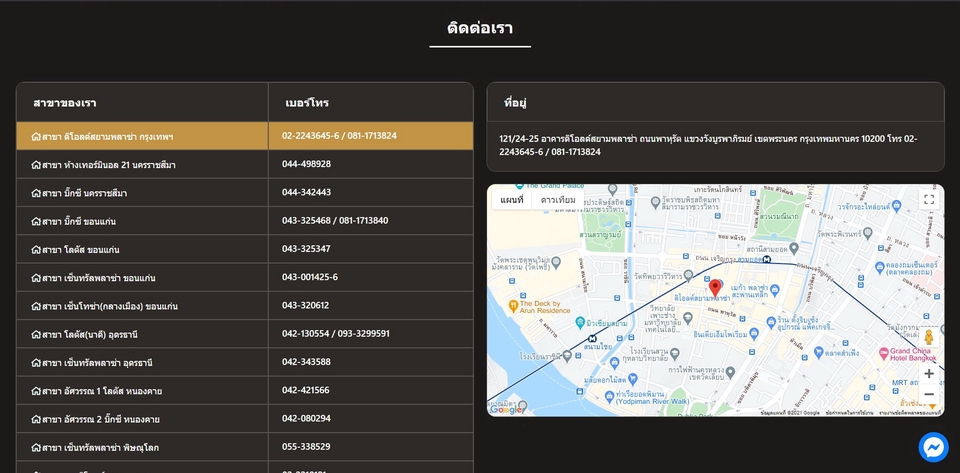Click house icon beside อัศวรรณ 1 โลตัส หนองคาย
960x473 pixels.
[36, 391]
